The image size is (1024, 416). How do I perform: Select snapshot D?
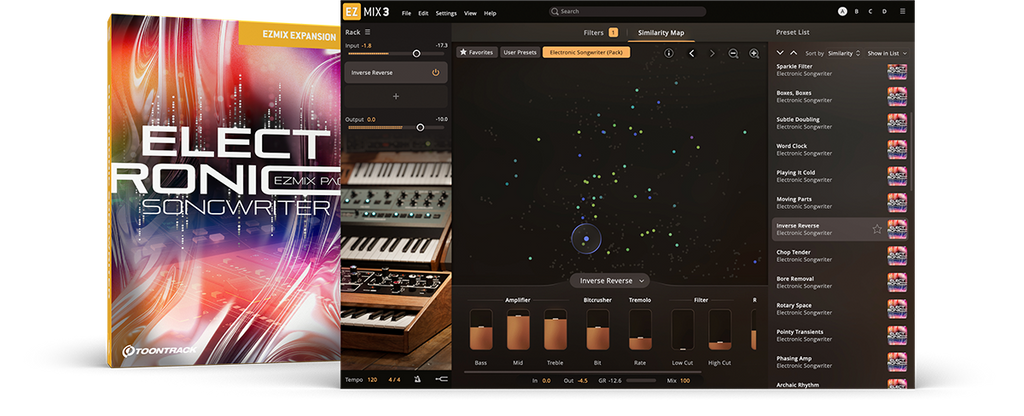point(885,12)
